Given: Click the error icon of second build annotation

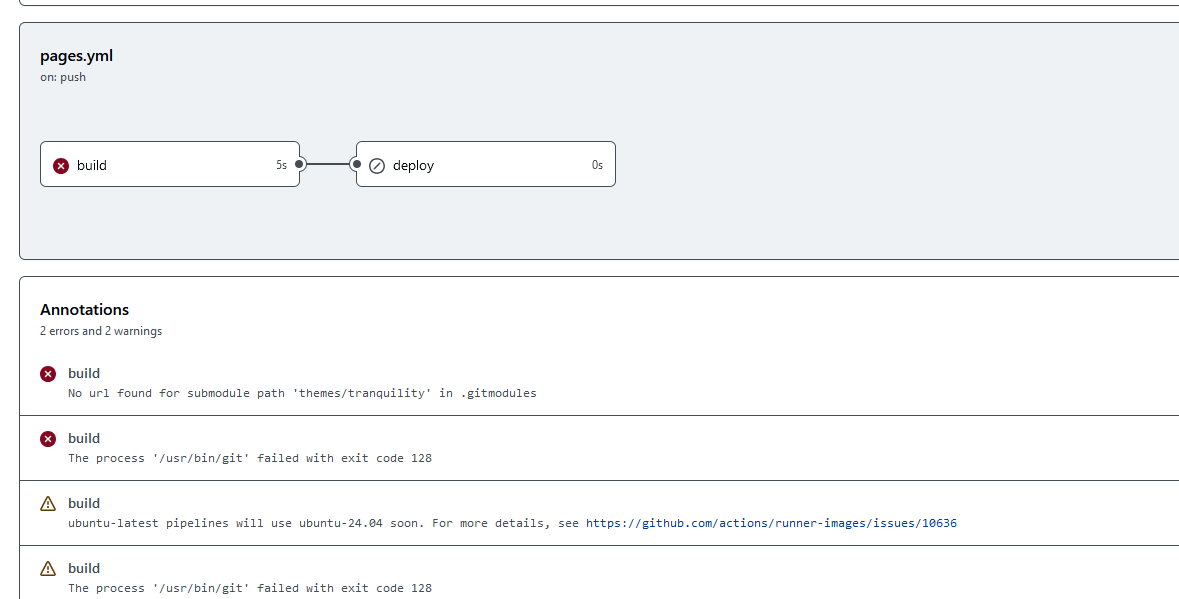Looking at the screenshot, I should [x=48, y=439].
